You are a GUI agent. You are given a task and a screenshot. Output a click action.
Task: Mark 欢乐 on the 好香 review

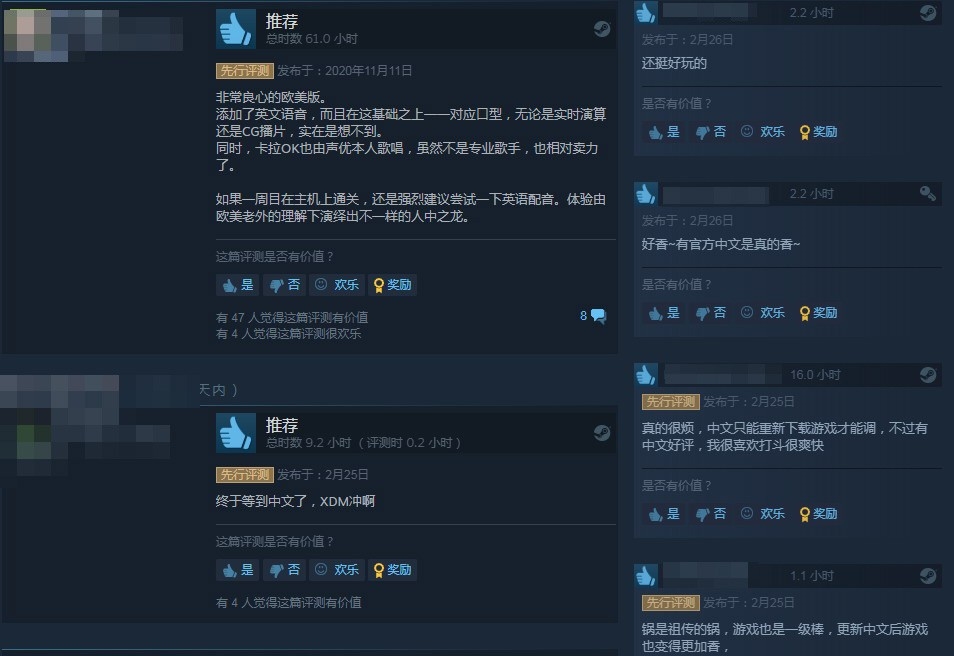pos(763,313)
